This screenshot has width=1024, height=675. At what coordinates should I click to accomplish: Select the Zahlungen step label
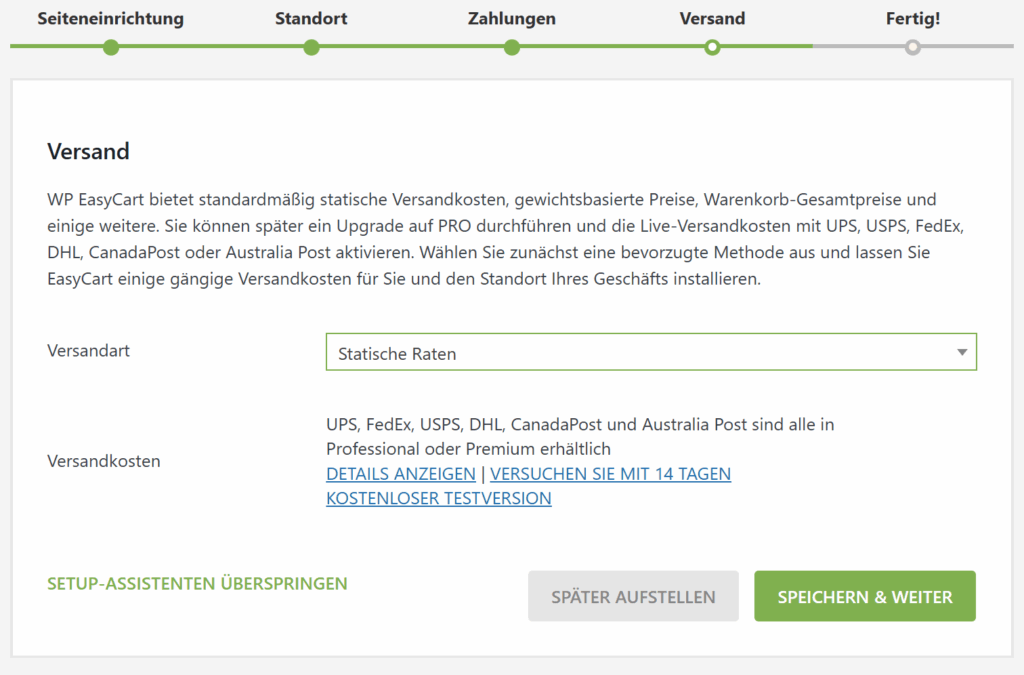512,19
